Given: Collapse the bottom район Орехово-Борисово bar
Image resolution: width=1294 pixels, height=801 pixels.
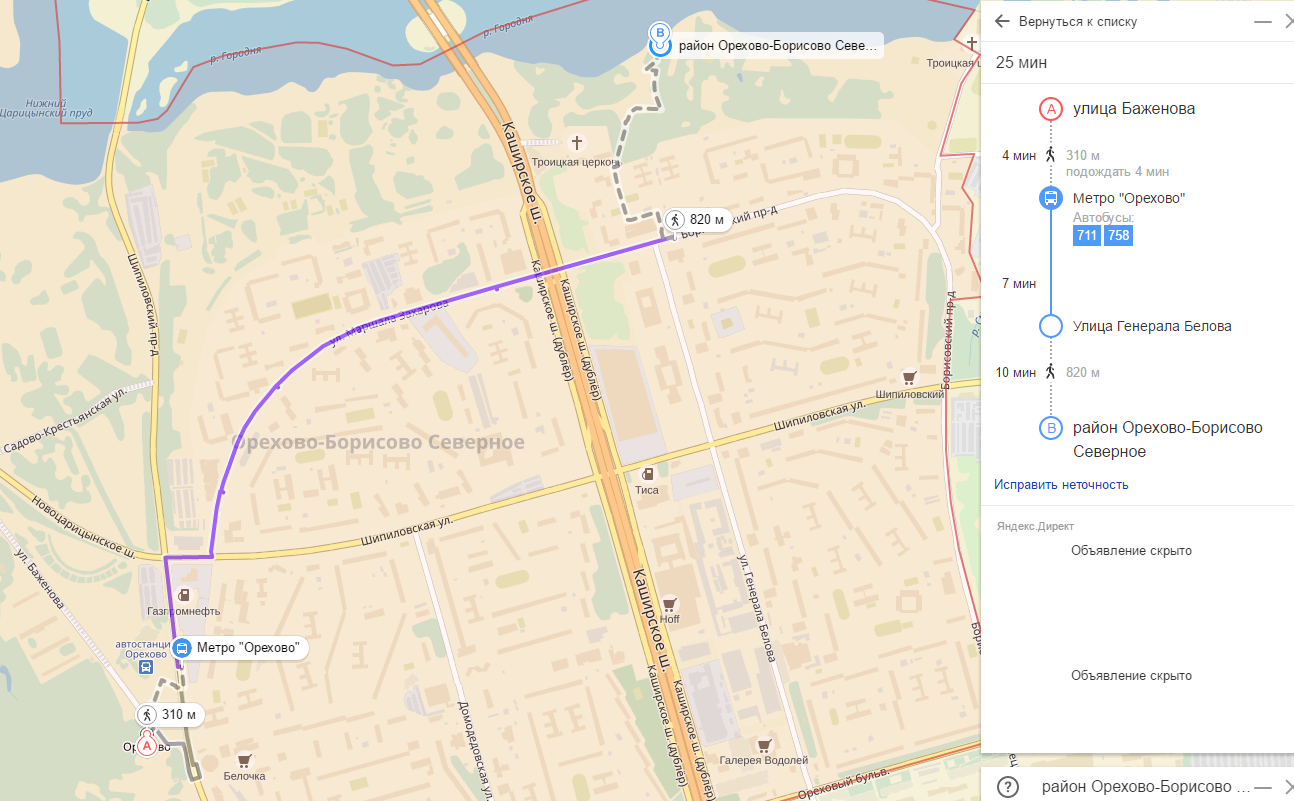Looking at the screenshot, I should (1262, 786).
